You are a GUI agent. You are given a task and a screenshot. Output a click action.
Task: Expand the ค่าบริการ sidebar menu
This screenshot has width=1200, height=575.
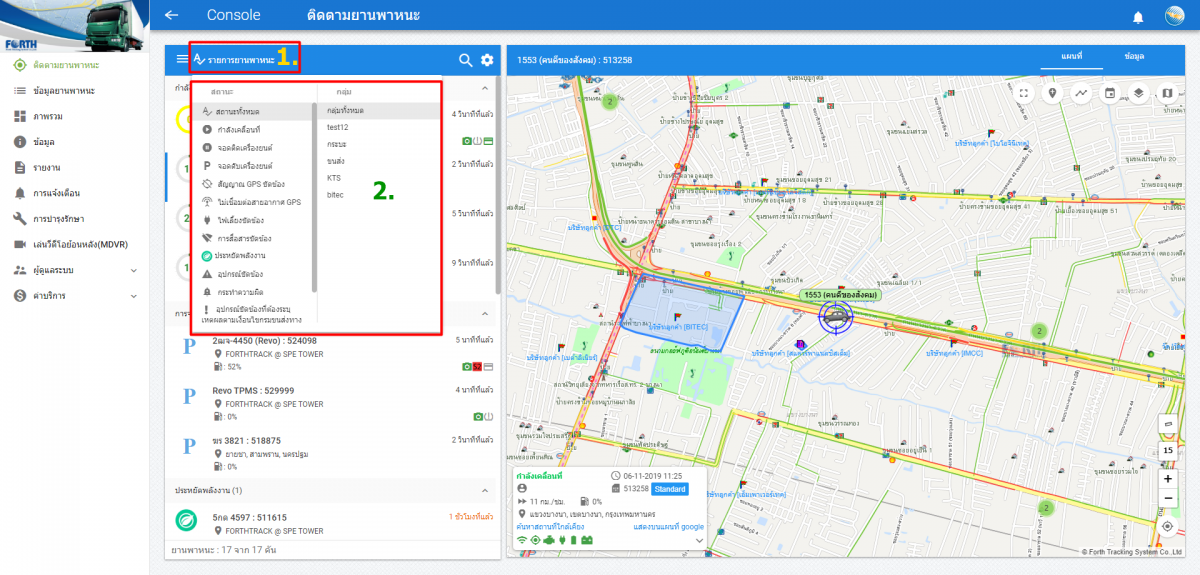click(133, 295)
